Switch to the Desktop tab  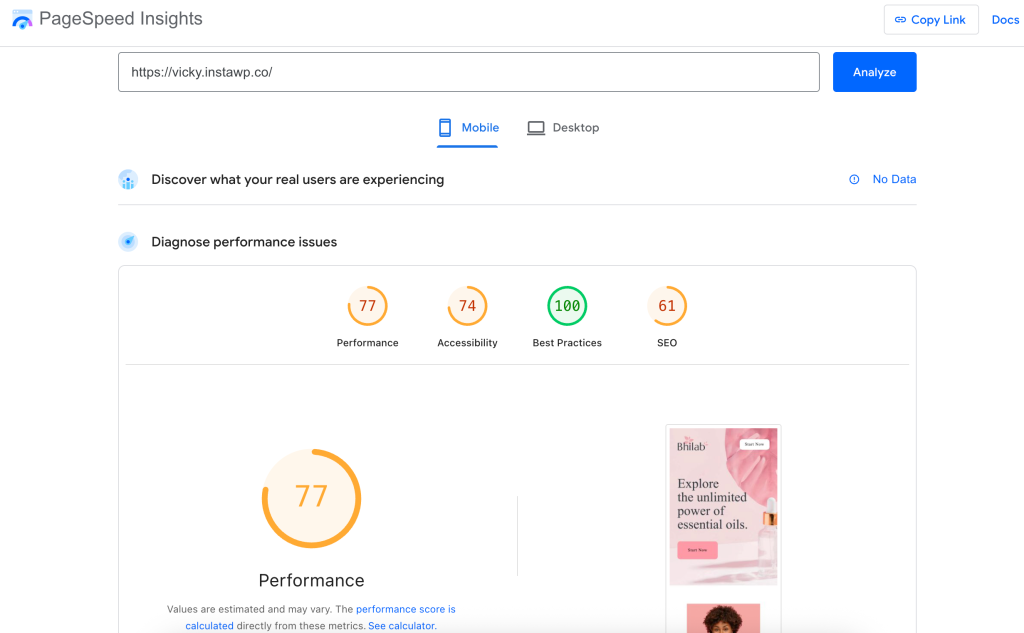coord(563,128)
